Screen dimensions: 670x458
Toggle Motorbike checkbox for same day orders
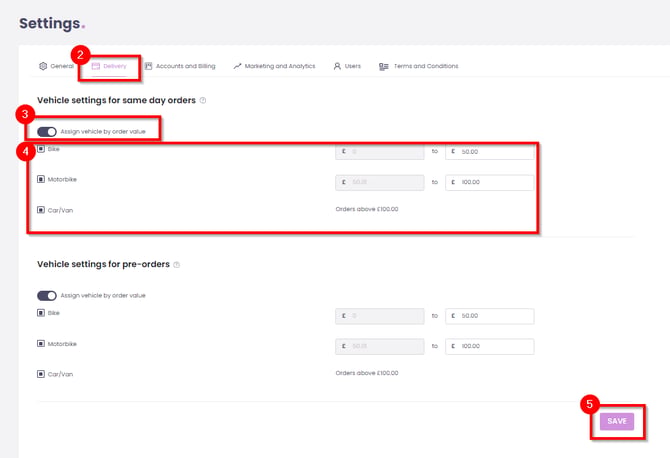coord(41,179)
